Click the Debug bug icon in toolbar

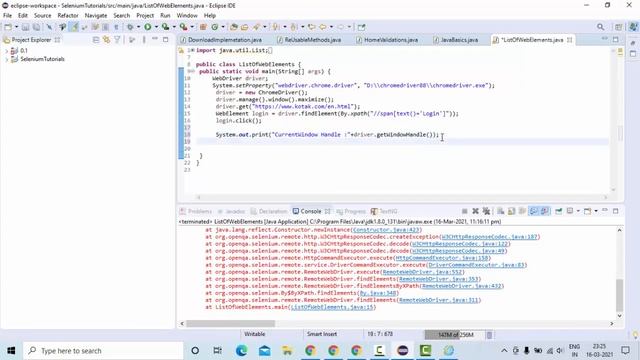(x=130, y=27)
